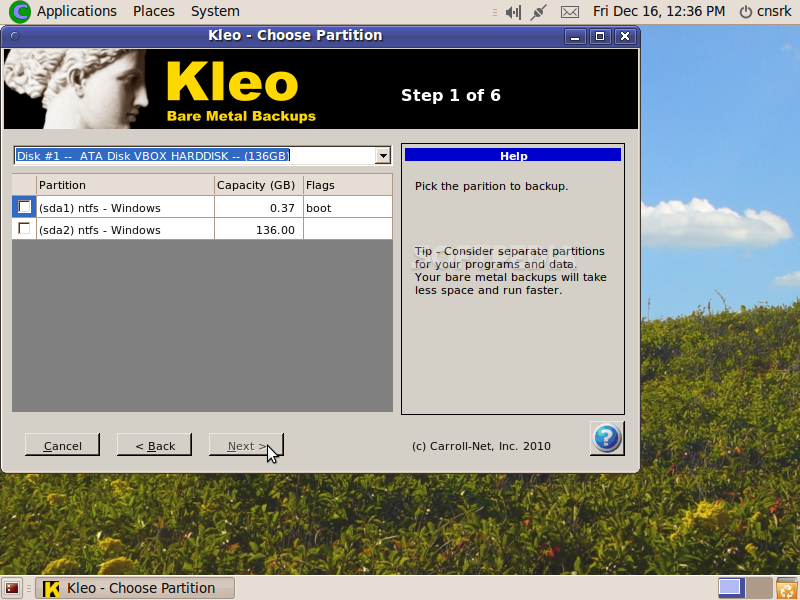Screen dimensions: 800x600
Task: Click the Cancel button
Action: tap(62, 445)
